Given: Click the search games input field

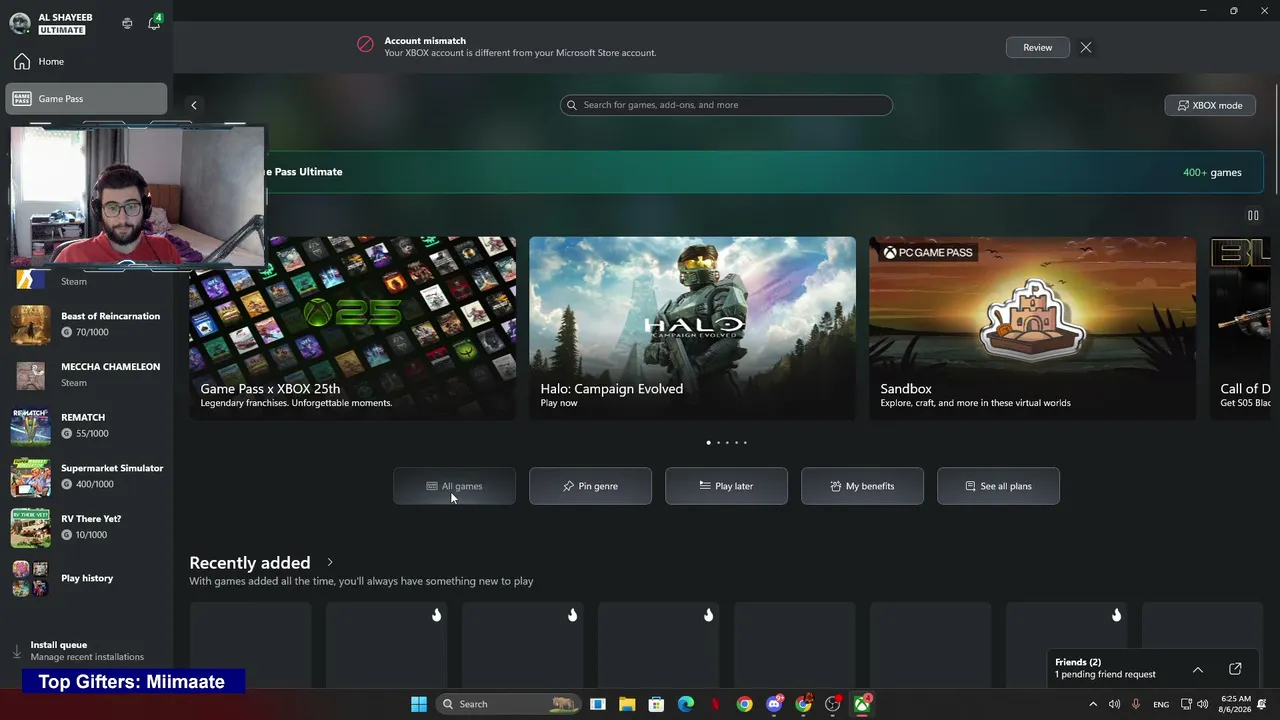Looking at the screenshot, I should [726, 105].
